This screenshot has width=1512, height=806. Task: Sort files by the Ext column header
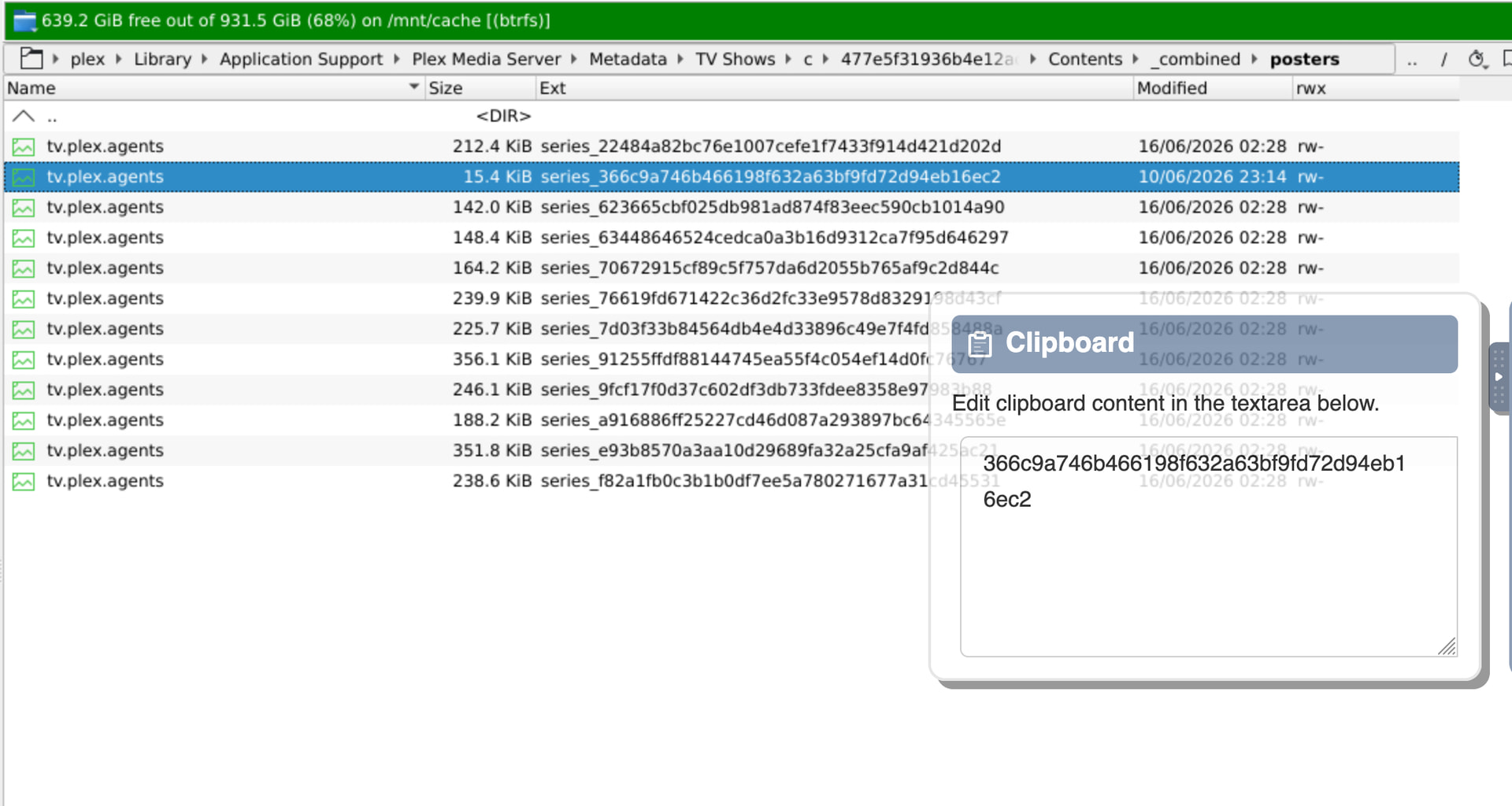click(834, 88)
